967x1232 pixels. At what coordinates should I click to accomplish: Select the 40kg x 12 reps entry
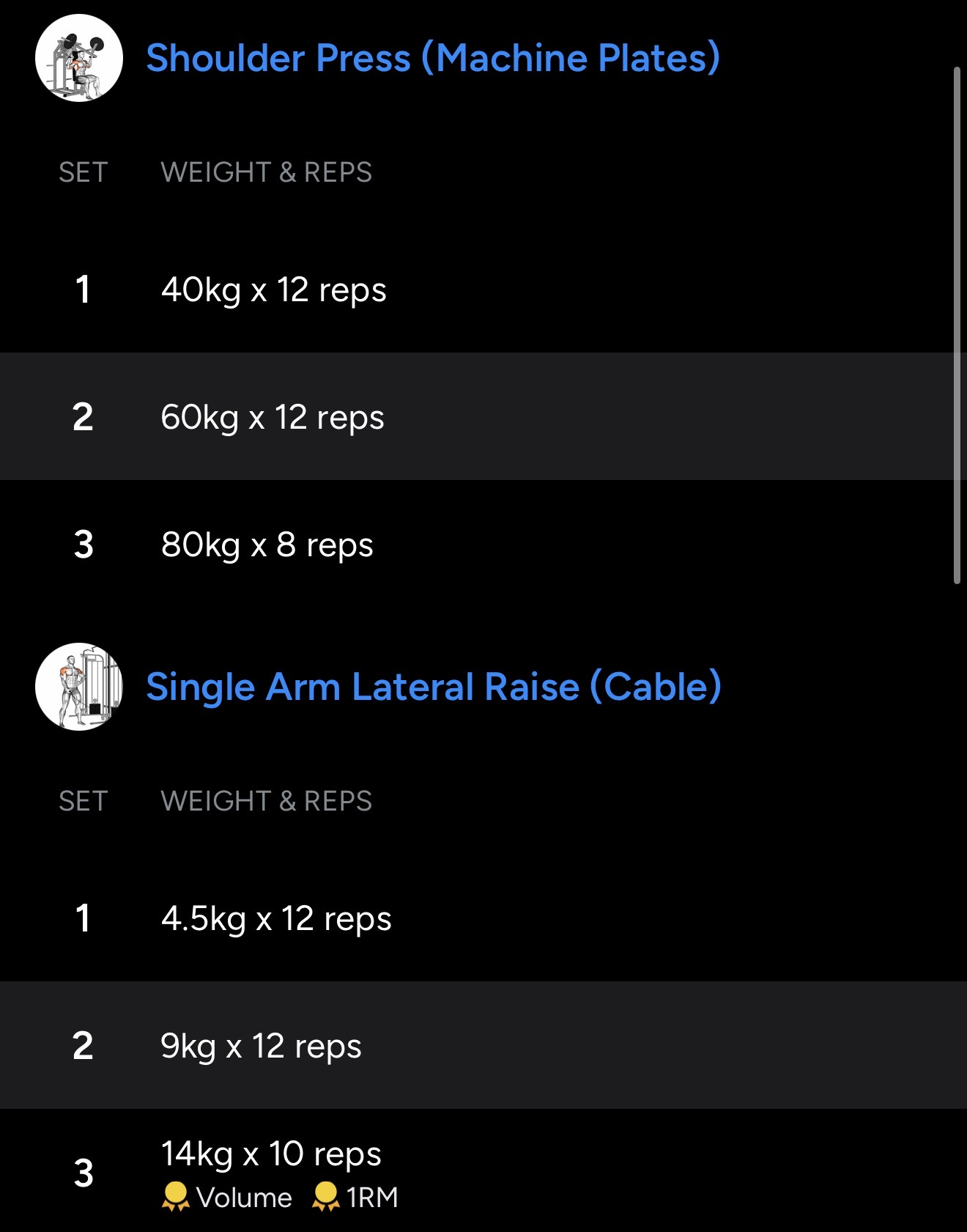pos(273,289)
